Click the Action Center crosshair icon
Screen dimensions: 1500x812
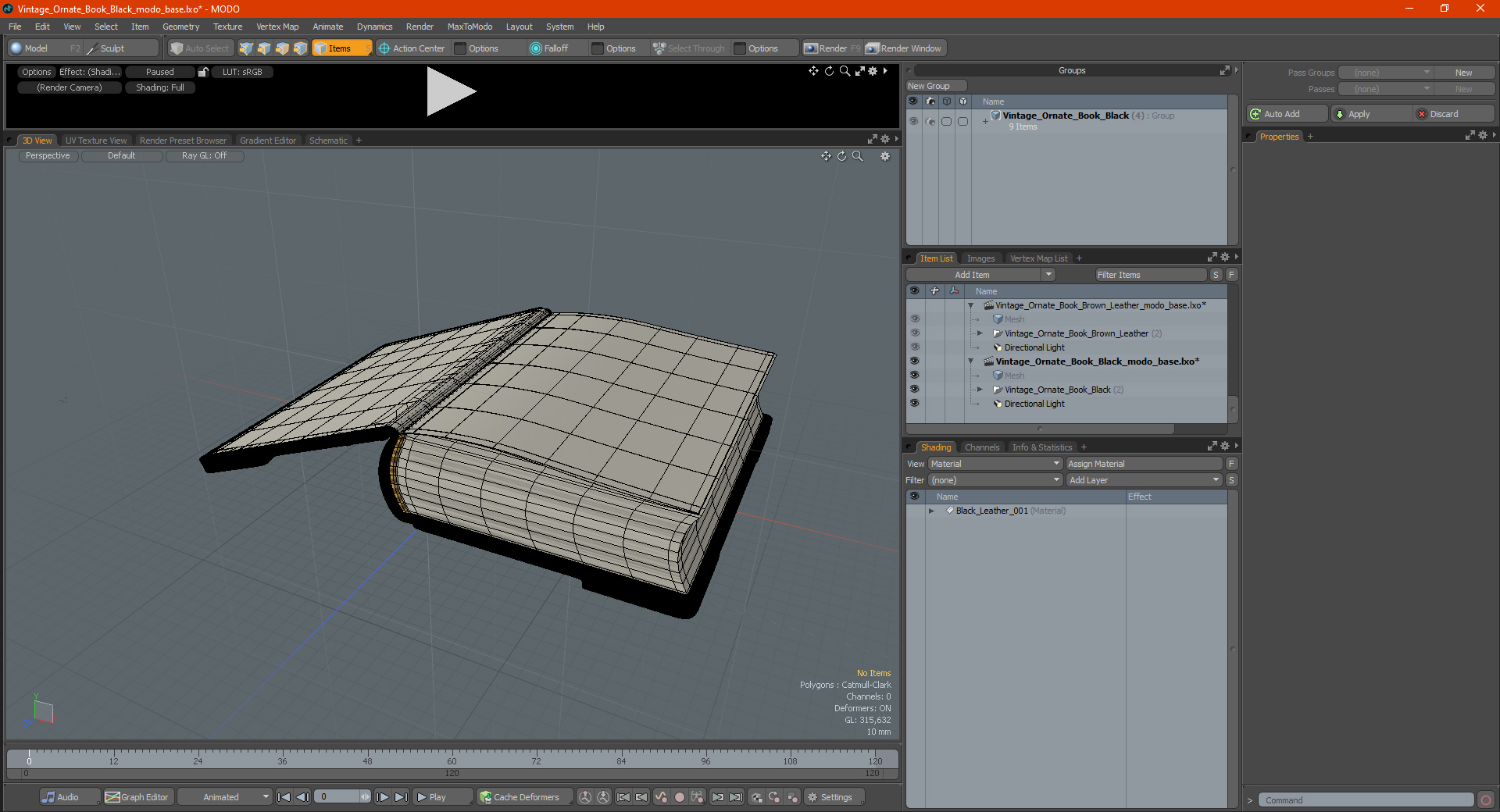(384, 48)
